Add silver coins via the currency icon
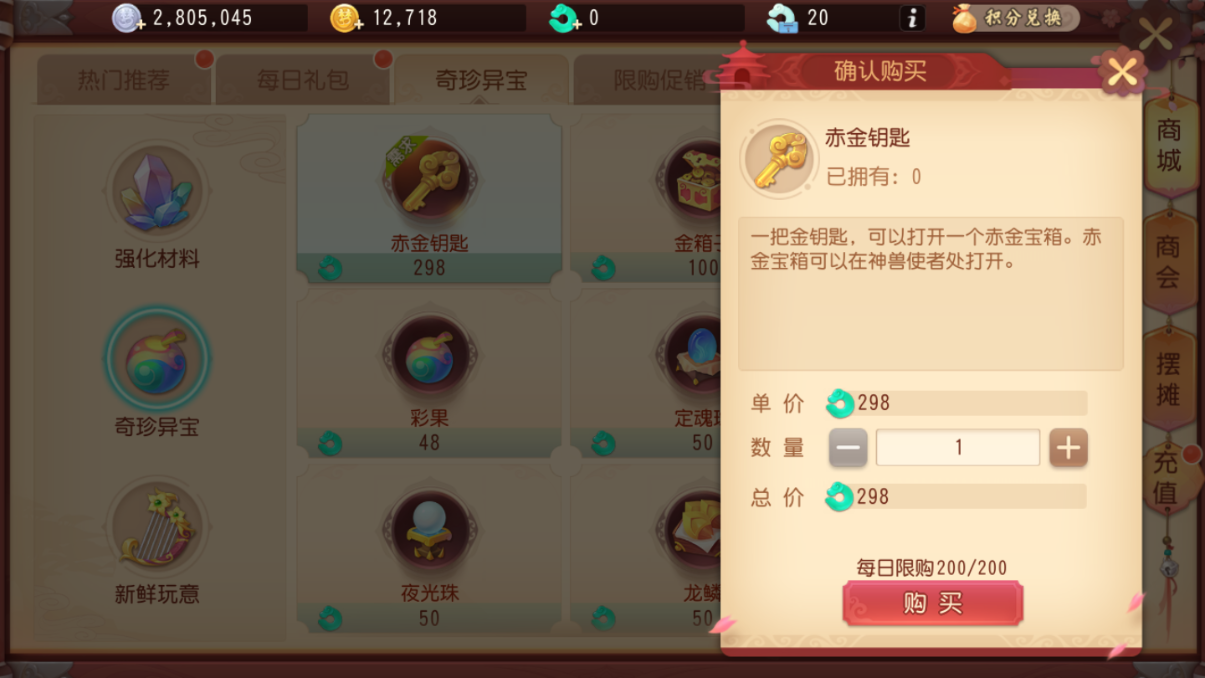 pos(128,18)
